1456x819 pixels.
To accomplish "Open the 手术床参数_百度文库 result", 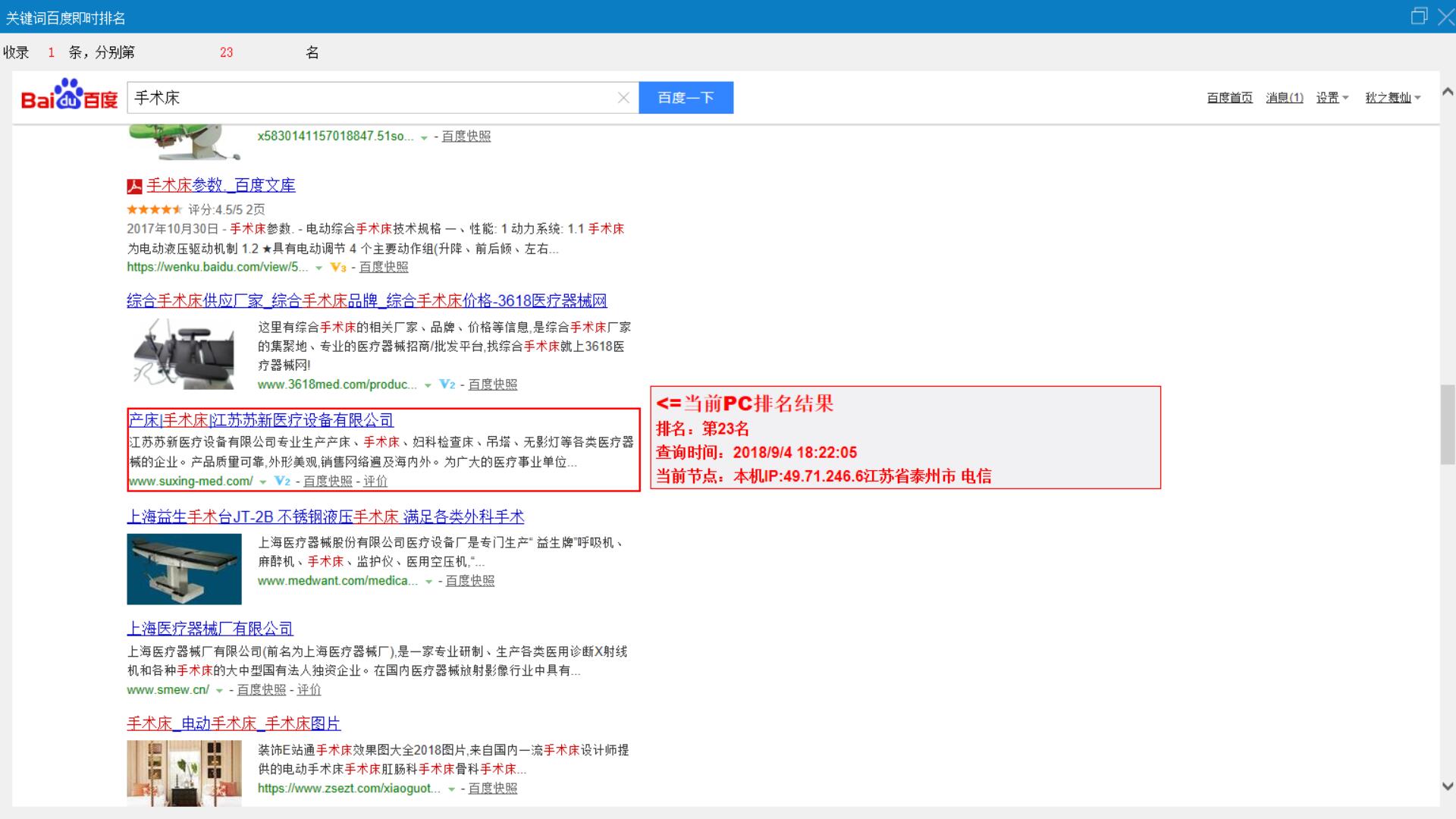I will [221, 185].
